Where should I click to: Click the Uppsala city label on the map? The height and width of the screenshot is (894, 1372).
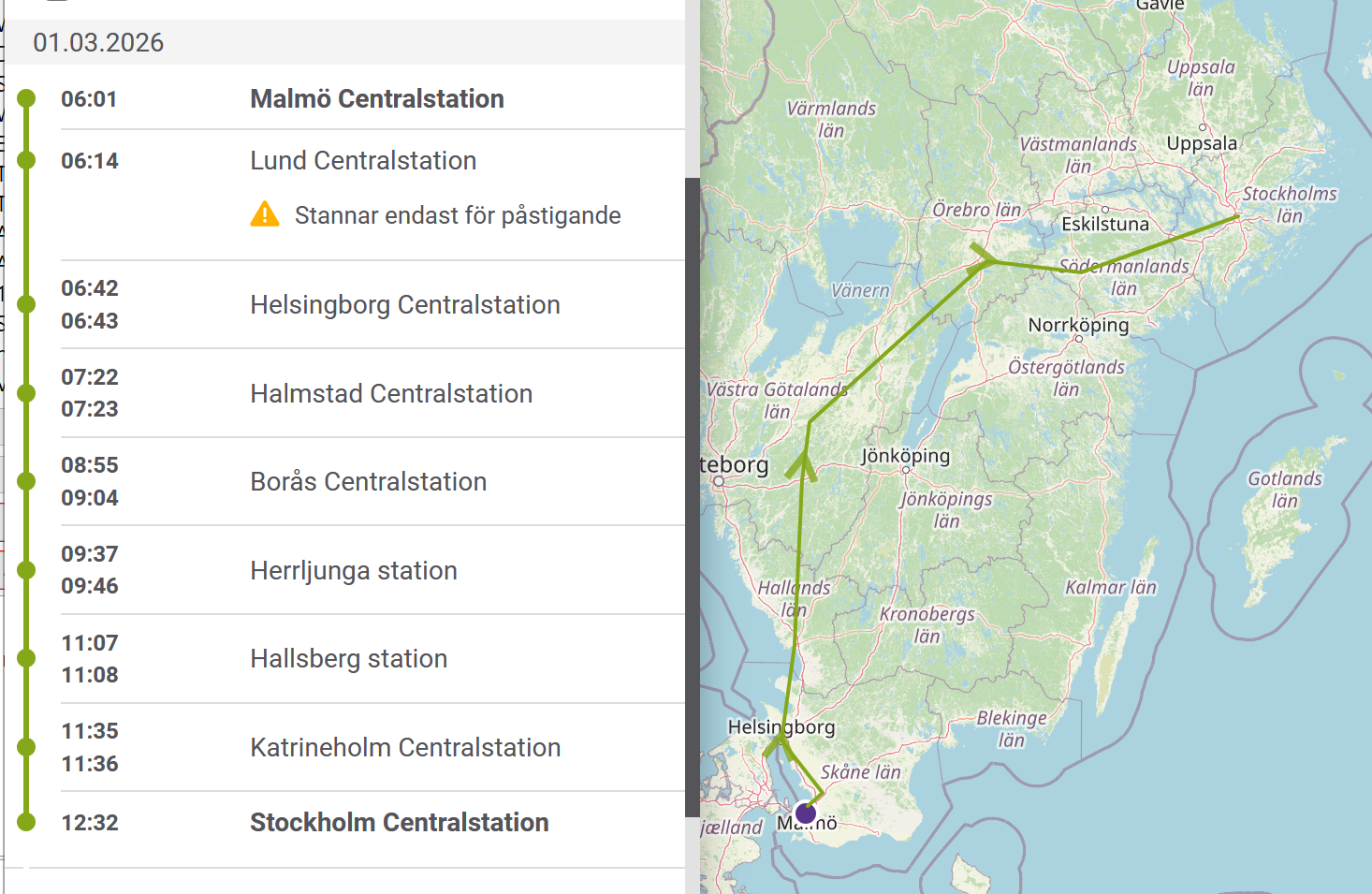click(x=1202, y=143)
